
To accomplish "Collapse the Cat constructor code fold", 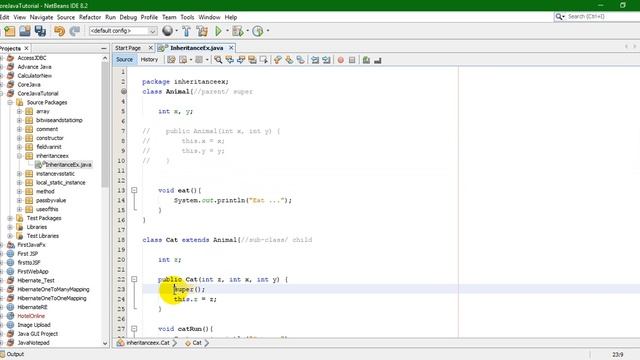I will point(134,279).
